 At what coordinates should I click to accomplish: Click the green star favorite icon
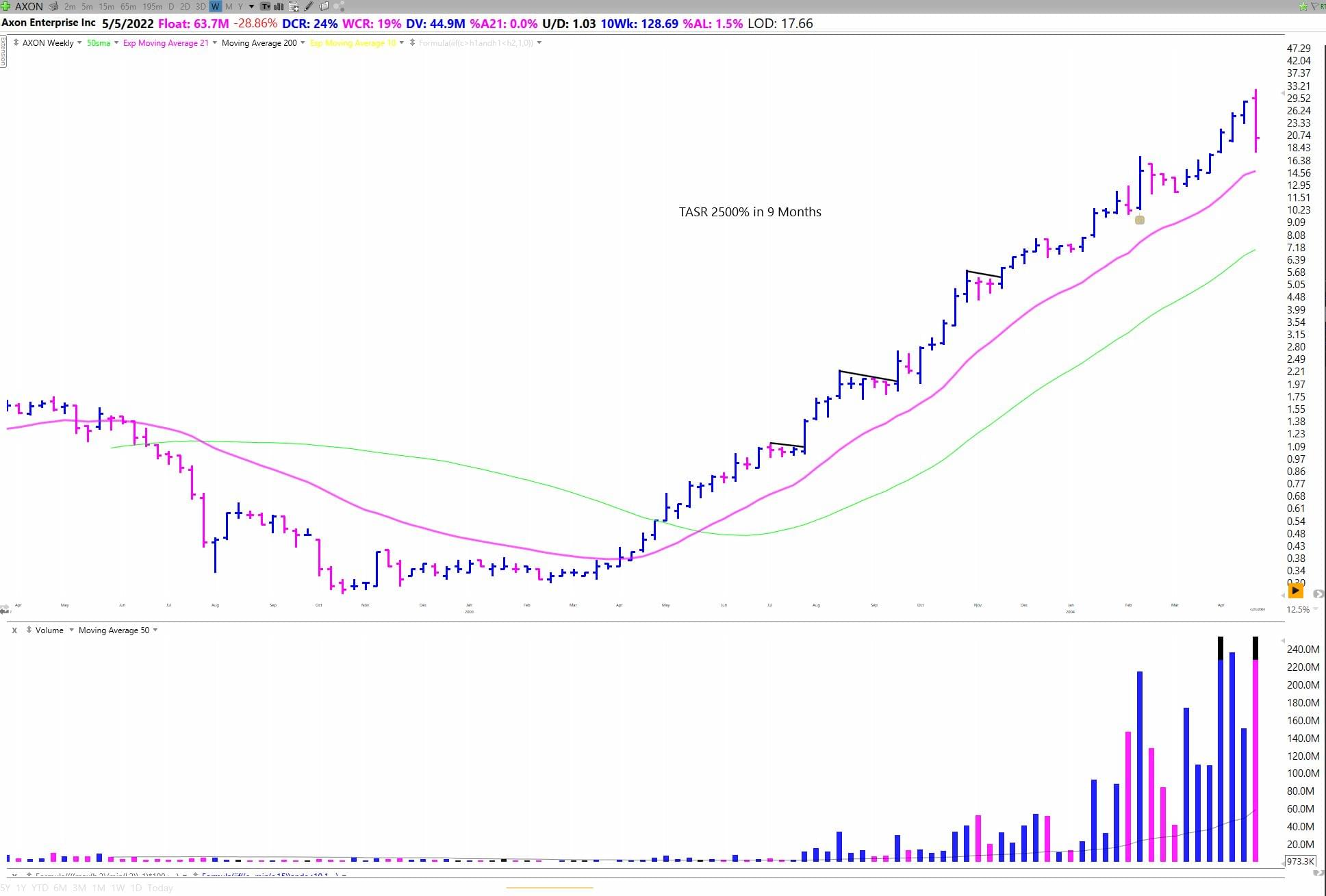[x=1303, y=6]
